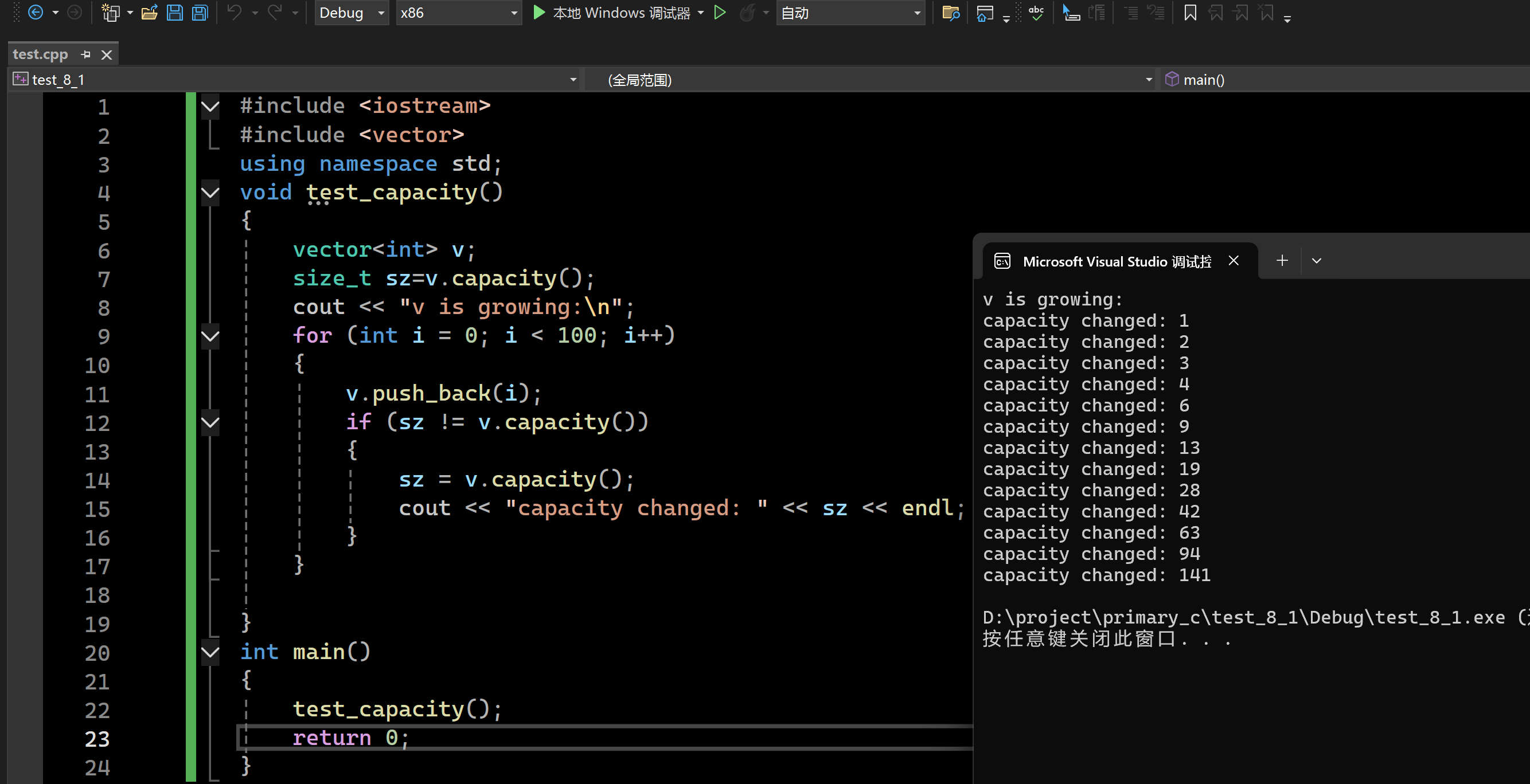
Task: Click the cursor-with-box selection icon
Action: coord(1071,13)
